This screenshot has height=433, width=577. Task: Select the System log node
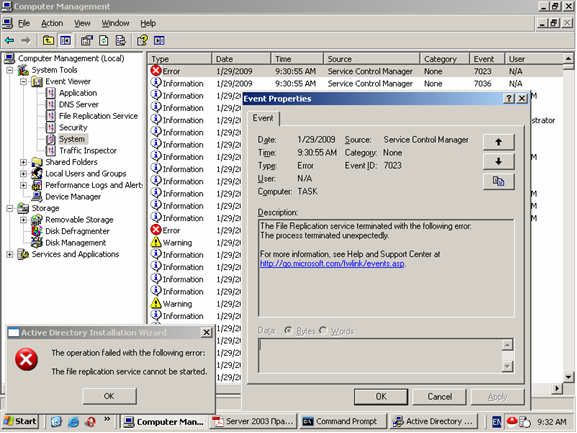[72, 139]
